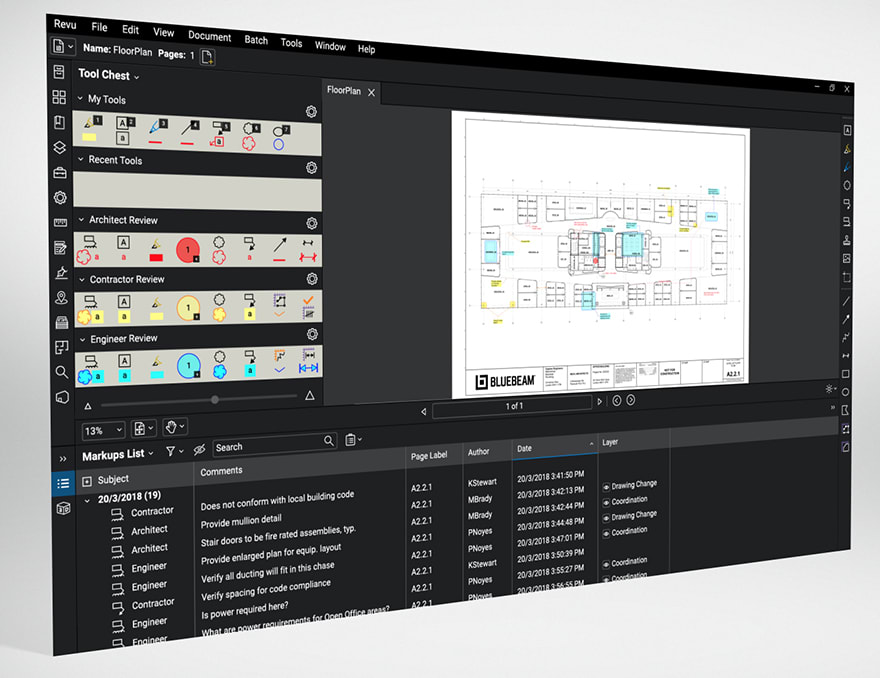Screen dimensions: 880x678
Task: Go to next page arrow
Action: tap(599, 401)
